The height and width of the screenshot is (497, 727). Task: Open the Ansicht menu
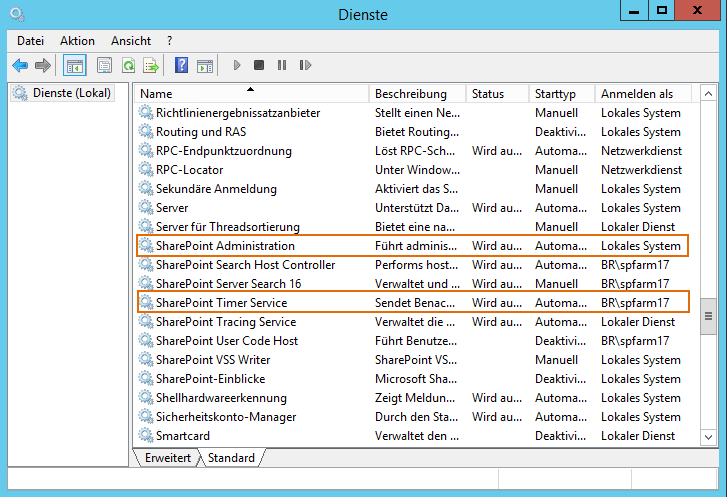point(131,41)
